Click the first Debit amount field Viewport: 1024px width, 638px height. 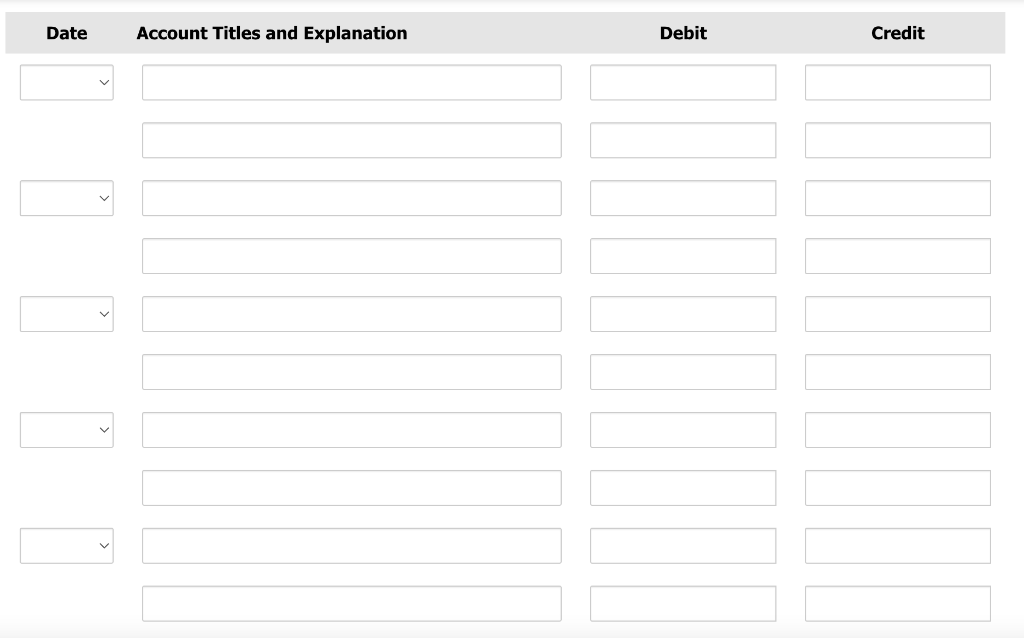pyautogui.click(x=683, y=82)
